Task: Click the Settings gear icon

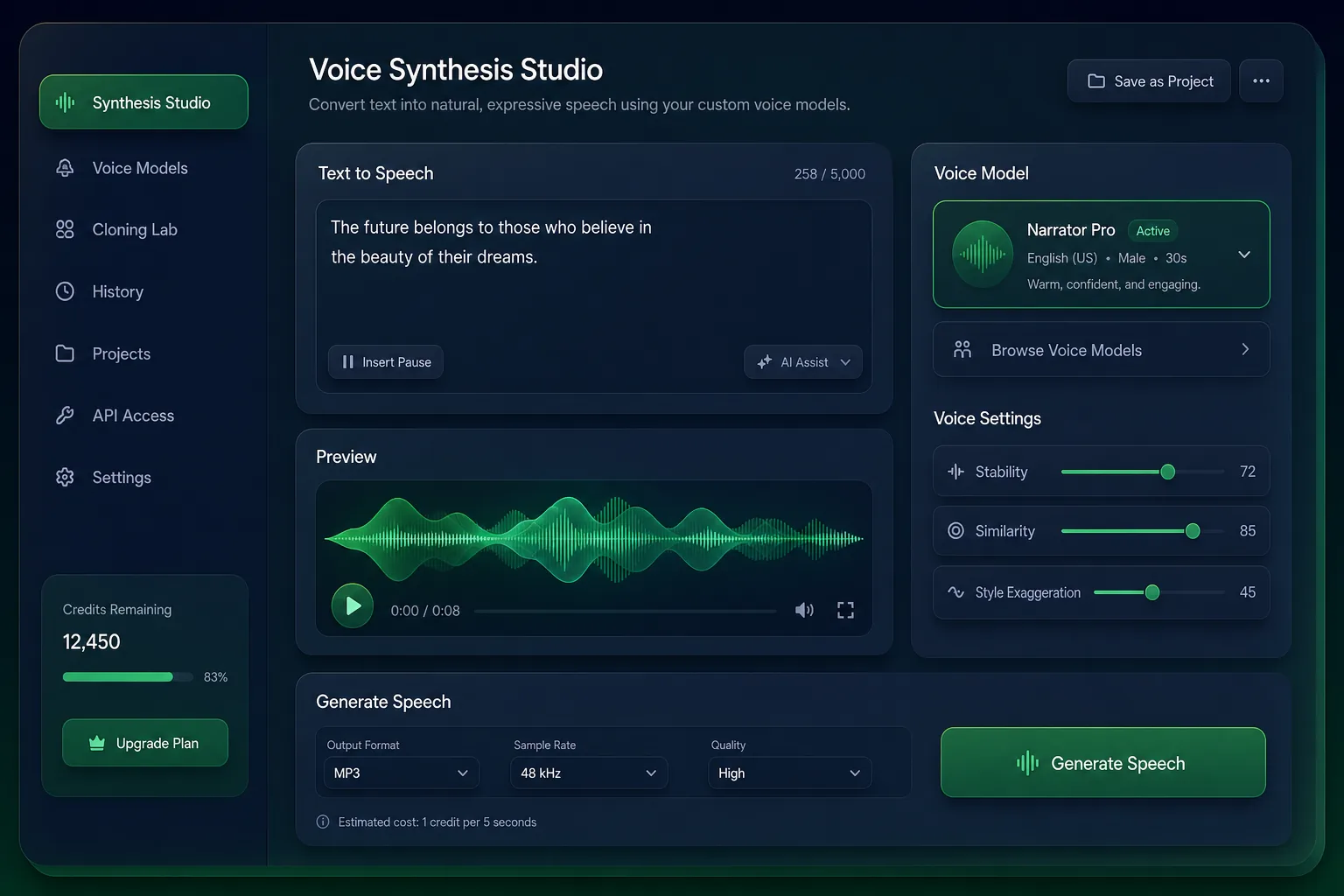Action: point(65,477)
